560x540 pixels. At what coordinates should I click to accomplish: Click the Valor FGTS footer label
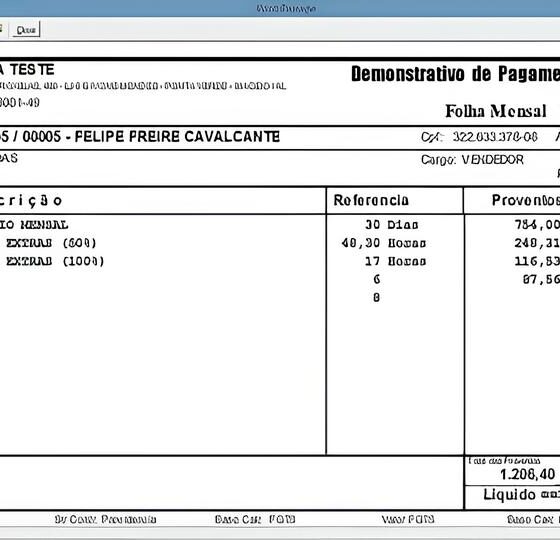pyautogui.click(x=408, y=519)
